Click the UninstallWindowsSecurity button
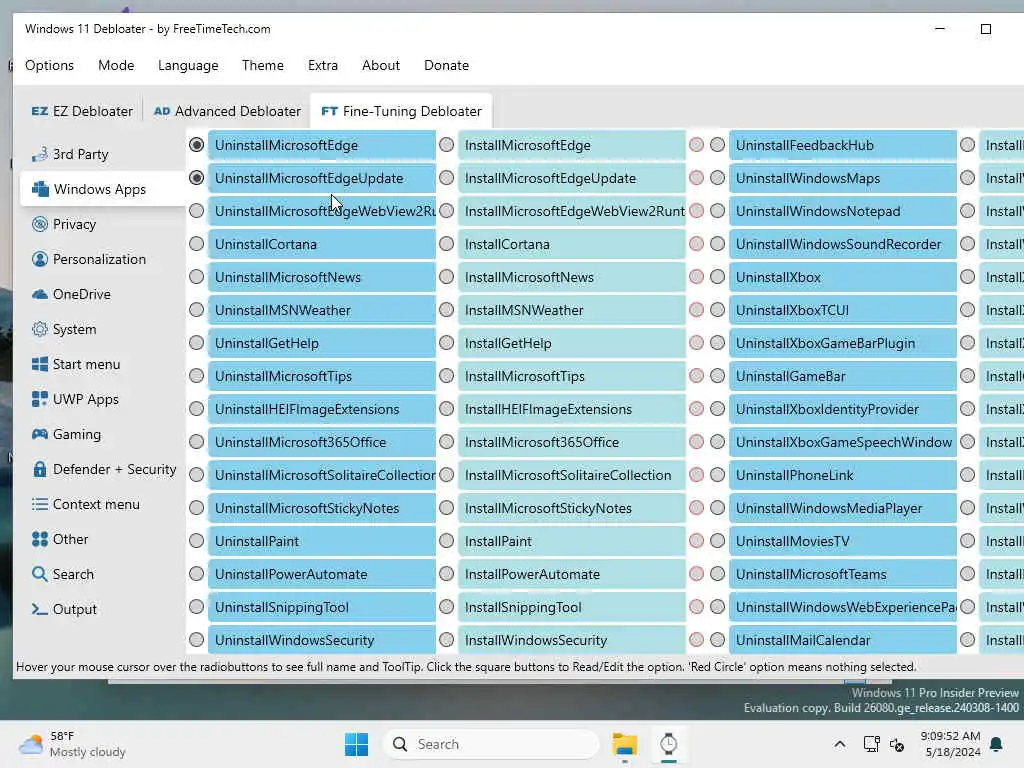This screenshot has width=1024, height=768. click(x=322, y=640)
